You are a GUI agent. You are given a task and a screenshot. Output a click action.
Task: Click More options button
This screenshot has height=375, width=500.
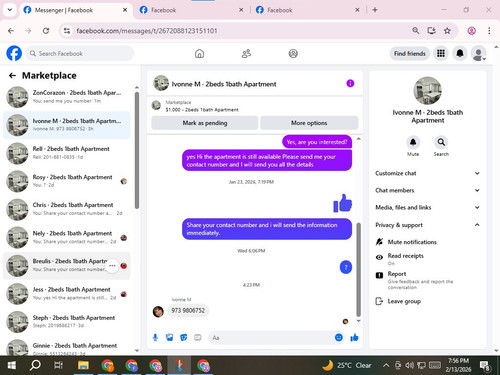[309, 123]
